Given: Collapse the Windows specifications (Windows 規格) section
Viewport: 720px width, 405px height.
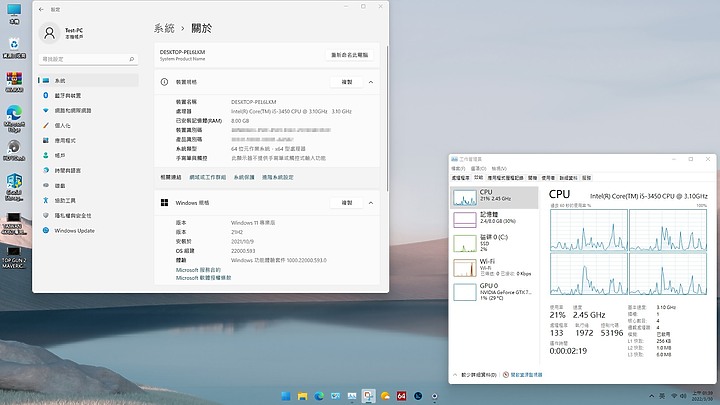Looking at the screenshot, I should click(x=371, y=202).
